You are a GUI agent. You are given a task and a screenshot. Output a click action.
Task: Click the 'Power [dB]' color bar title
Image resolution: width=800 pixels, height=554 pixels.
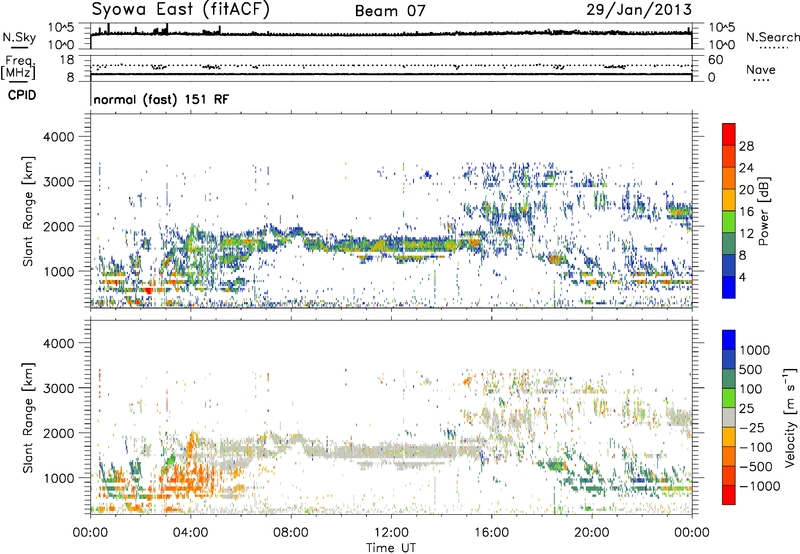[764, 211]
